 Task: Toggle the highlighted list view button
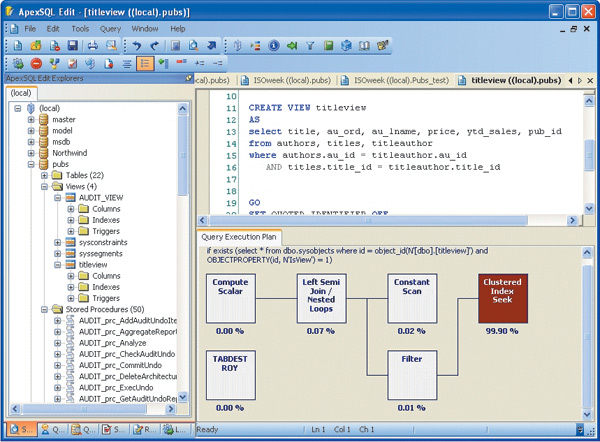145,63
